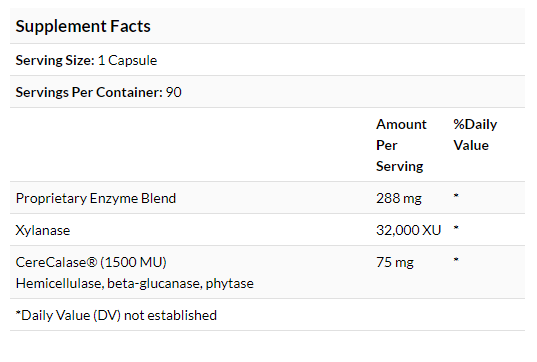Click the 288 mg amount

point(399,198)
